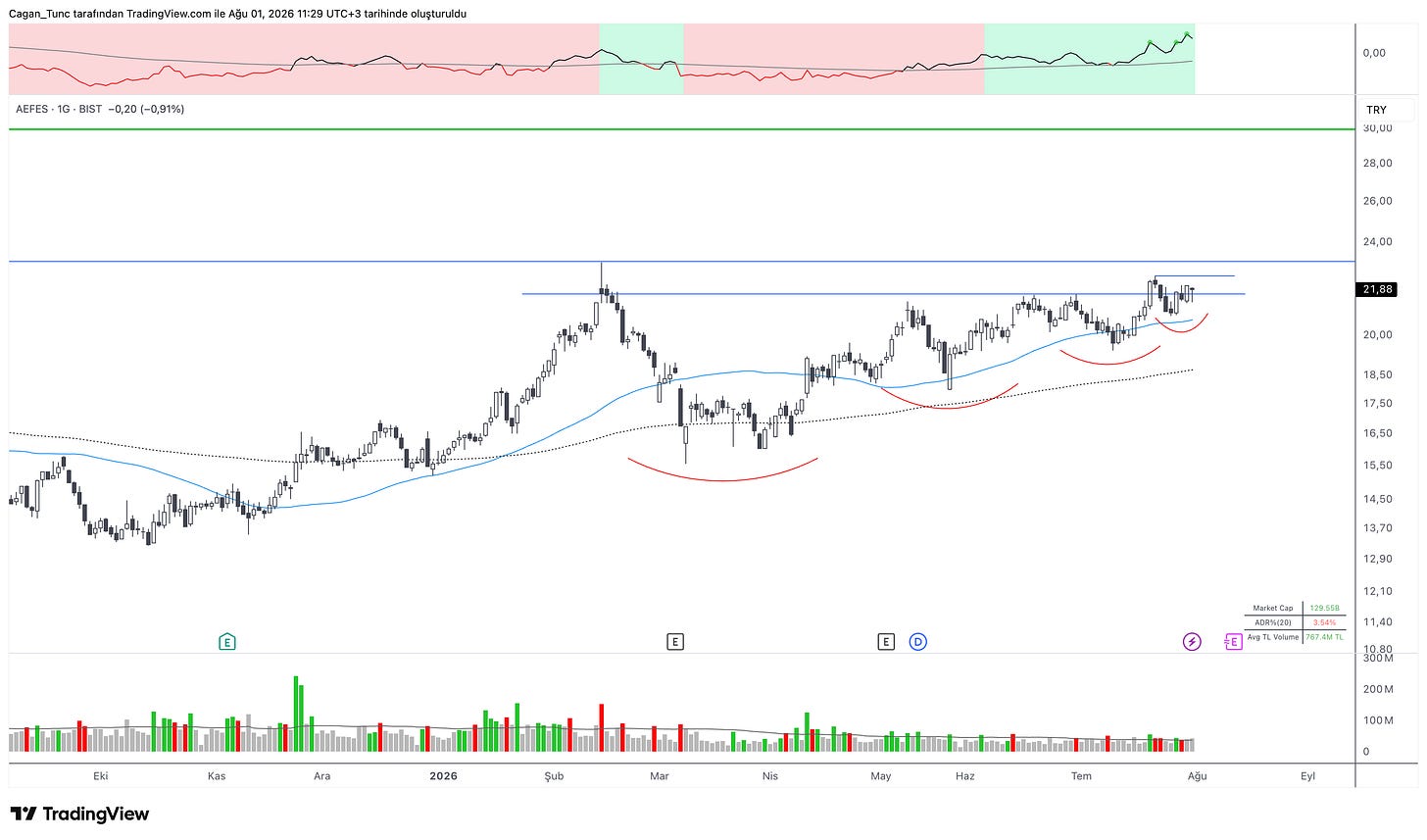Click the 129.55B market cap value

pos(1323,609)
